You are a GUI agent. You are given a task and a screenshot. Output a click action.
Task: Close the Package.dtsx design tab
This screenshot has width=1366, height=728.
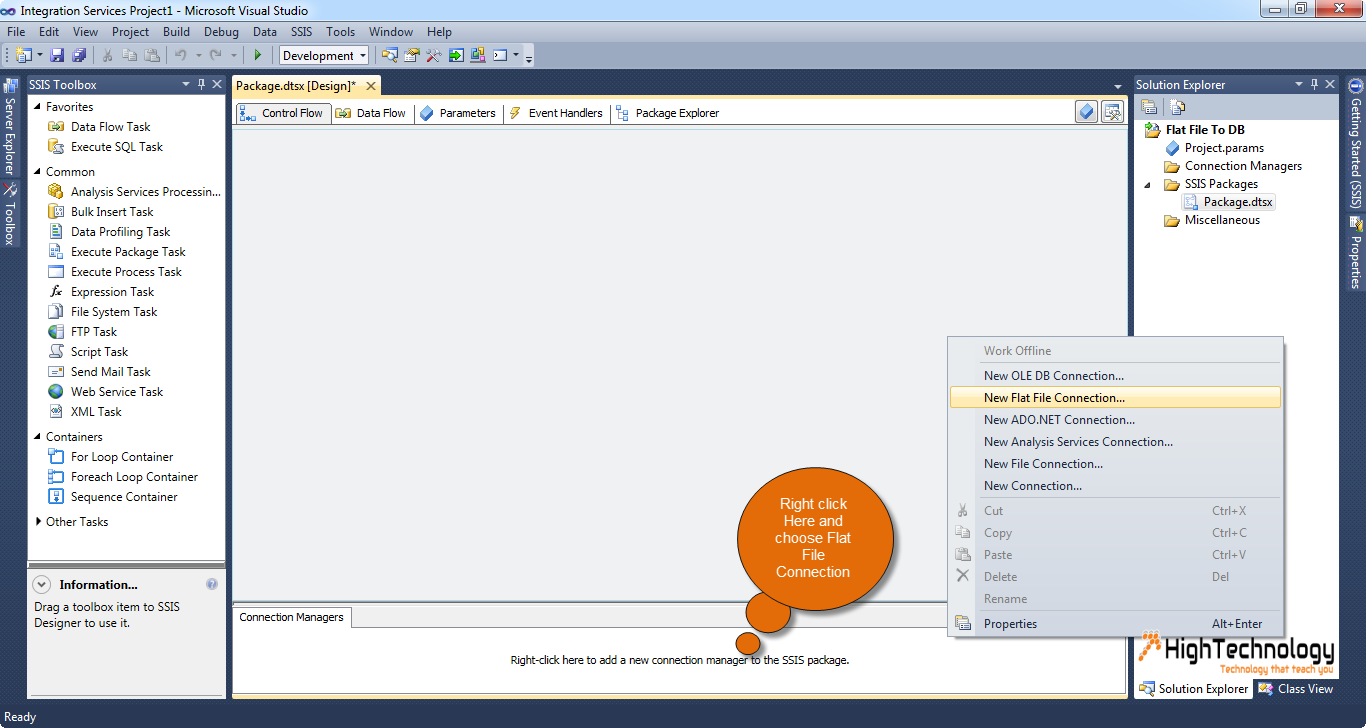371,86
